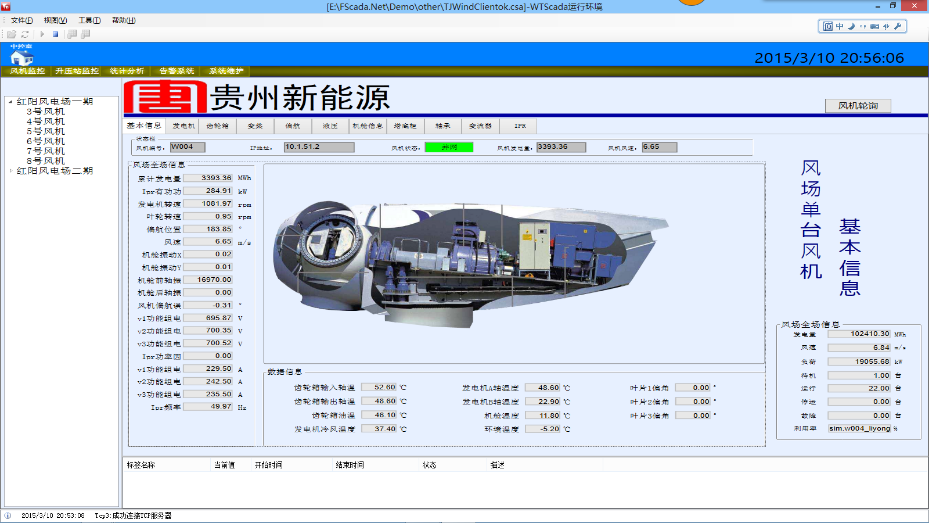Click the frequency value 49.97 Hz

(208, 407)
